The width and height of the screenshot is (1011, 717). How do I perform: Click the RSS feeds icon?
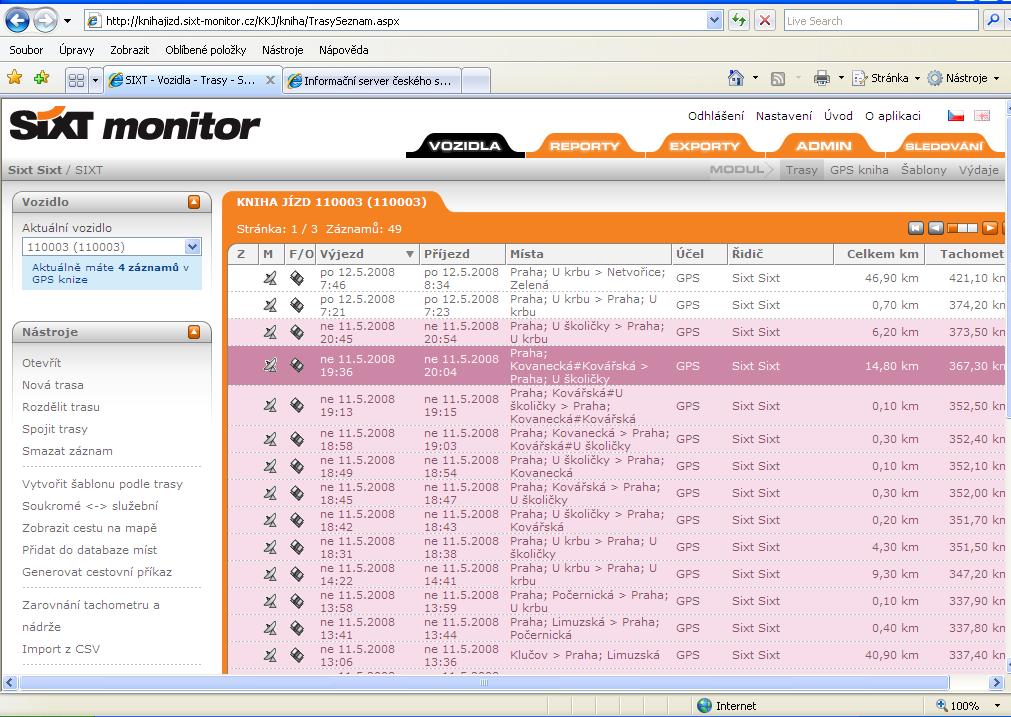click(778, 79)
